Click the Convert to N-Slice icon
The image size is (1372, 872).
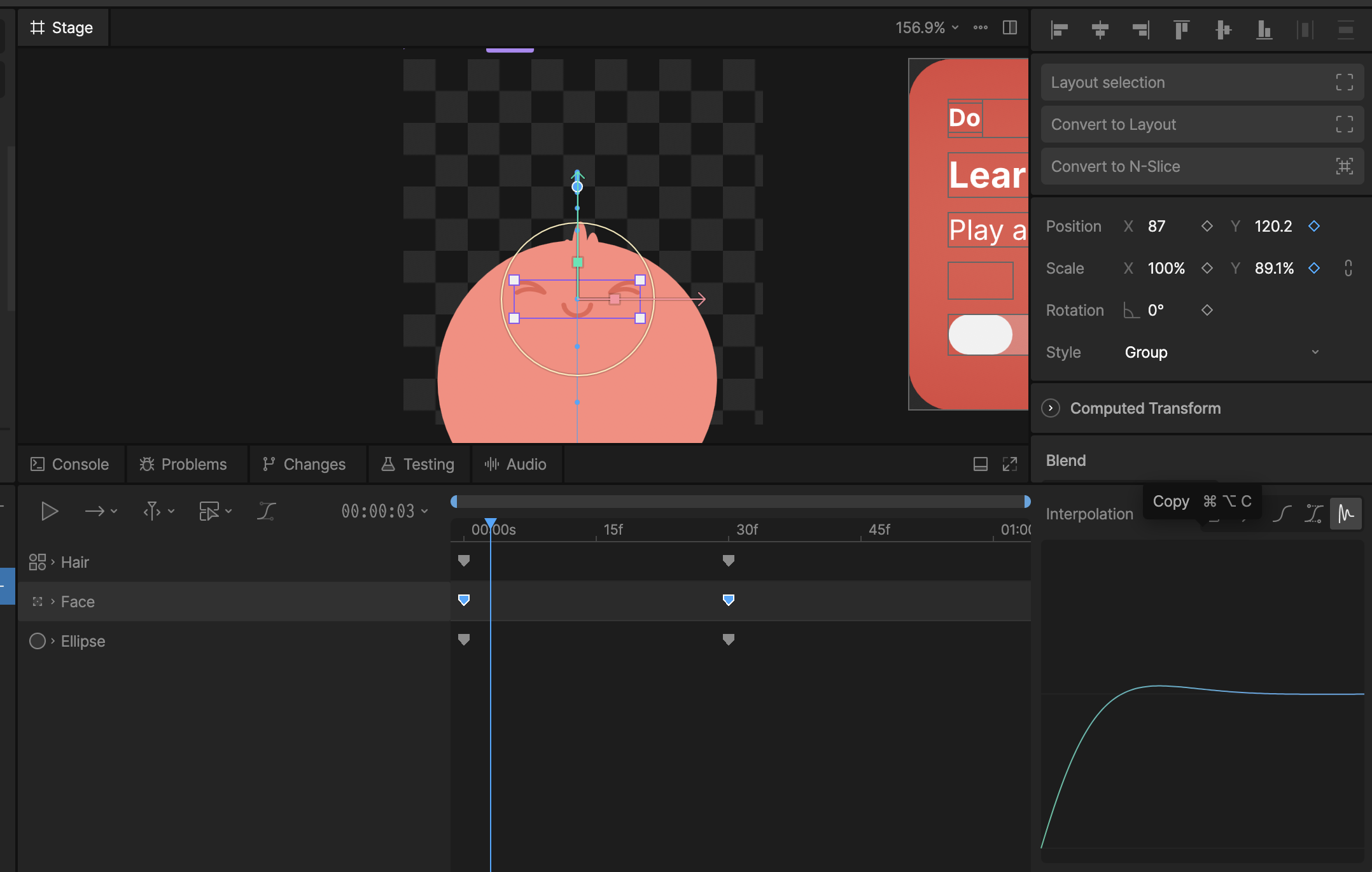click(1345, 166)
